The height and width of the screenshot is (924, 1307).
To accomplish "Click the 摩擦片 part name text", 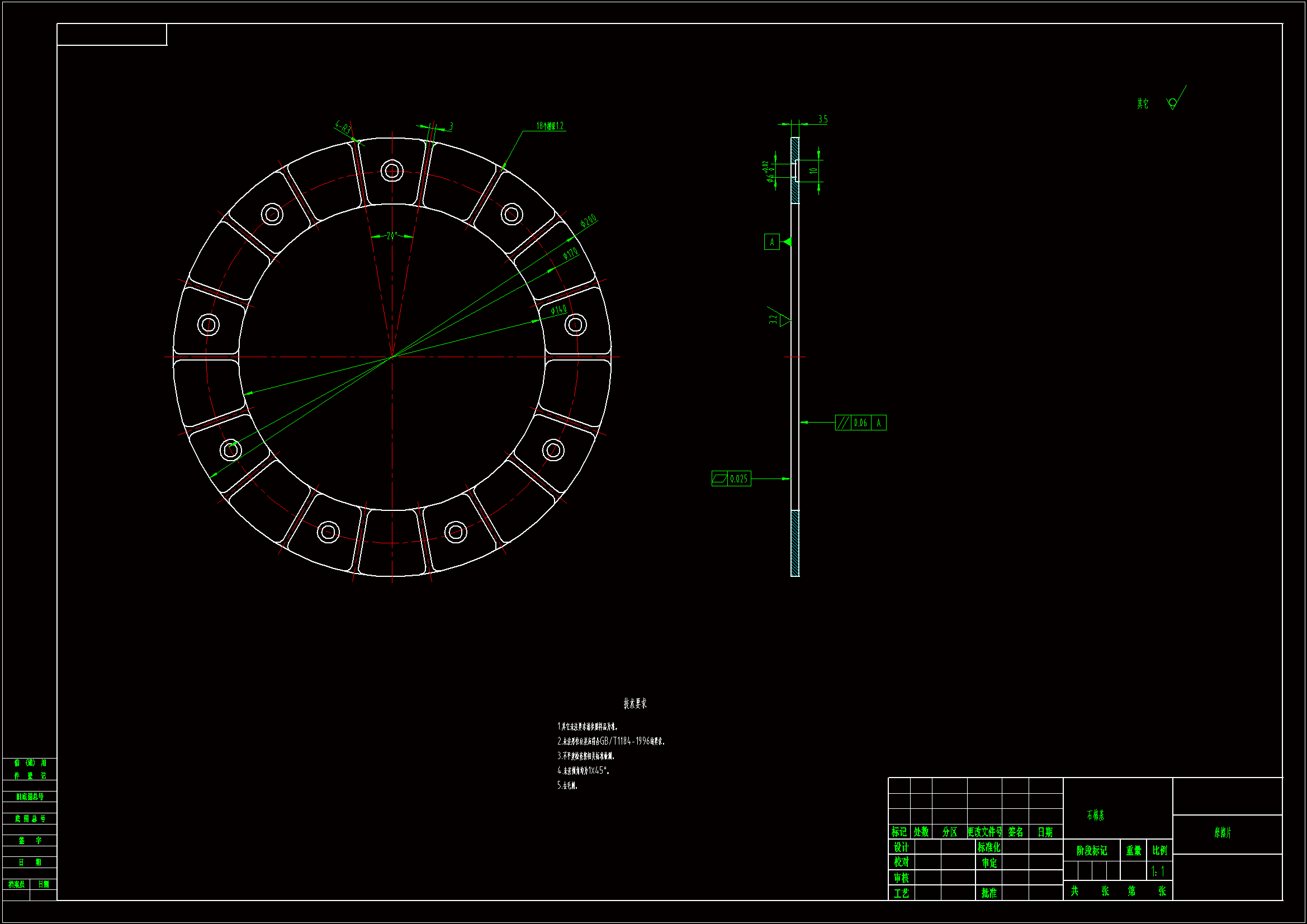I will click(1223, 833).
